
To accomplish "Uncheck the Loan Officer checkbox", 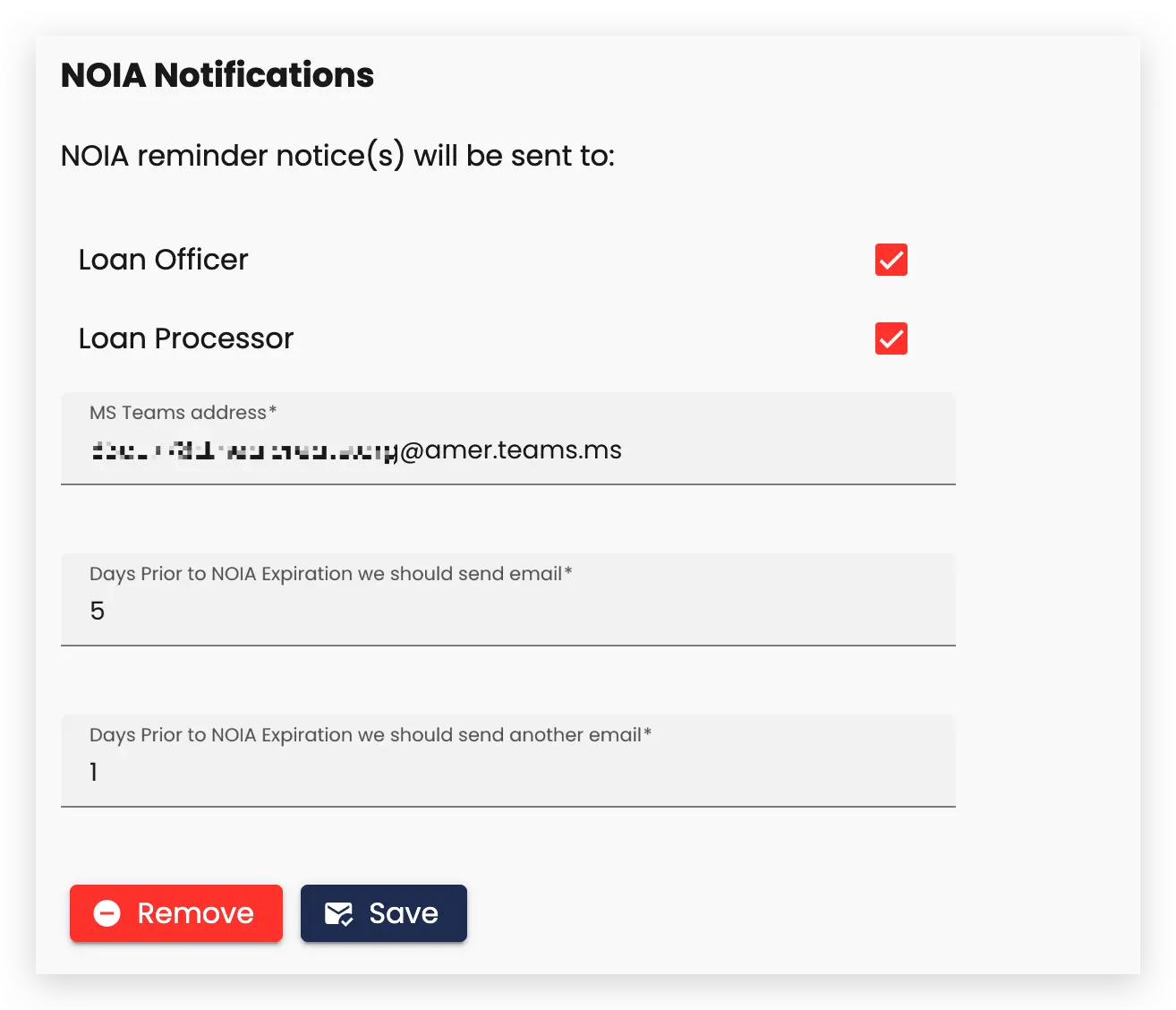I will tap(891, 260).
